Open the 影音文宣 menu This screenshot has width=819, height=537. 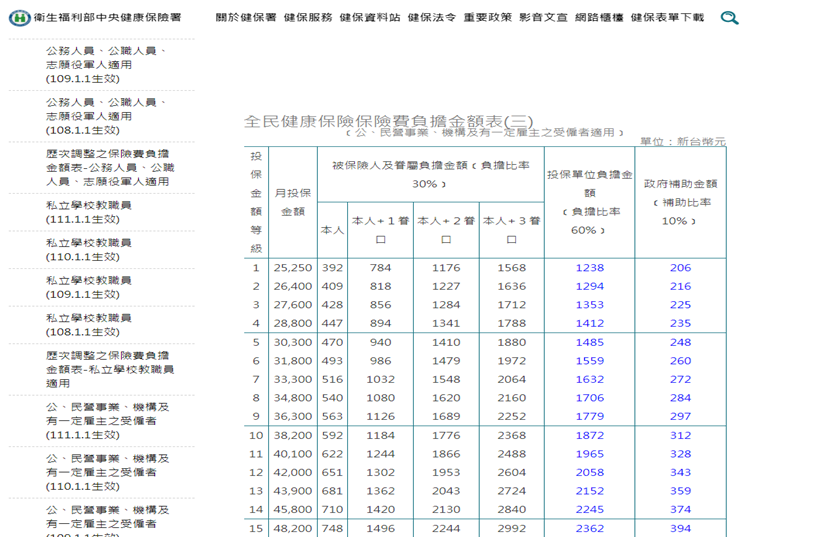tap(543, 18)
